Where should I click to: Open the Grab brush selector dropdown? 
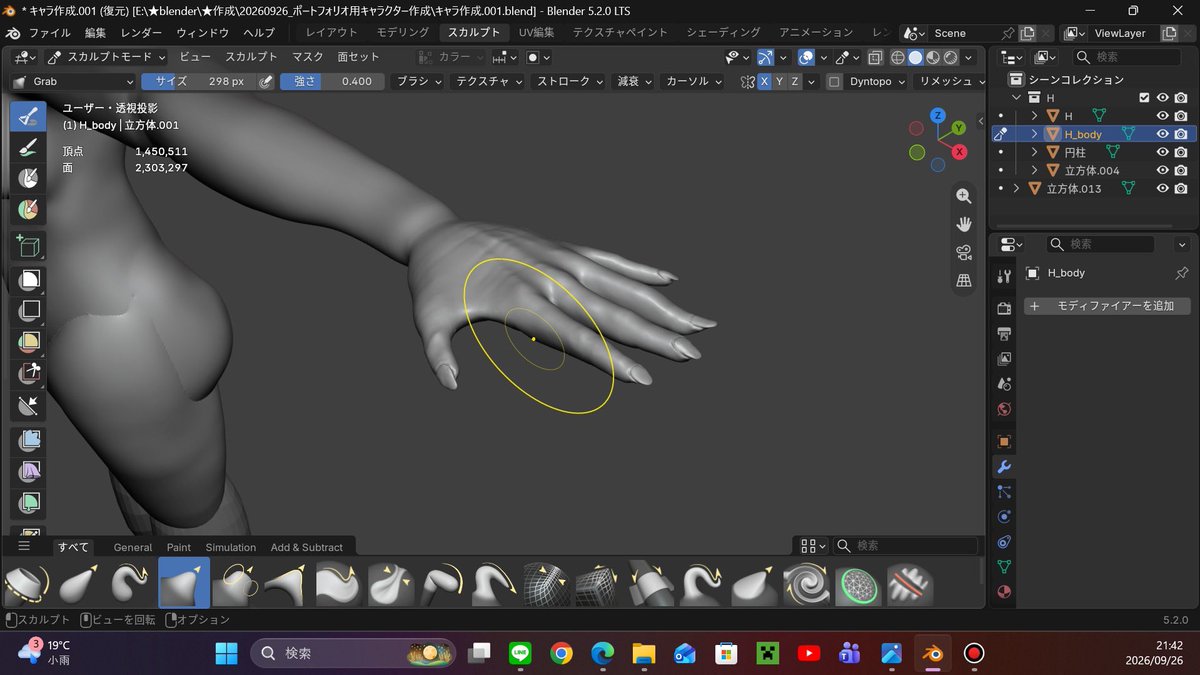(73, 82)
